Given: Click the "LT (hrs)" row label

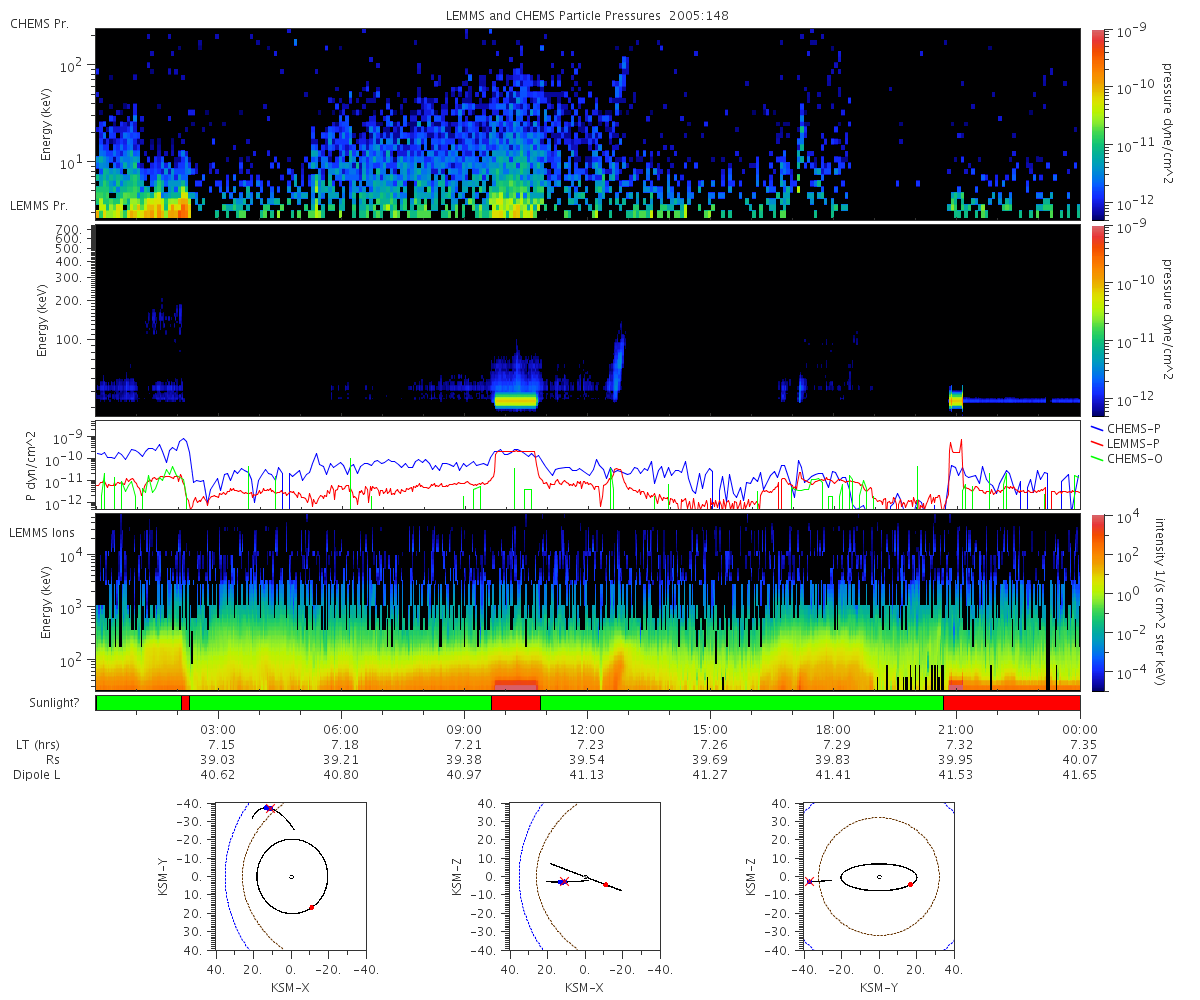Looking at the screenshot, I should (37, 745).
